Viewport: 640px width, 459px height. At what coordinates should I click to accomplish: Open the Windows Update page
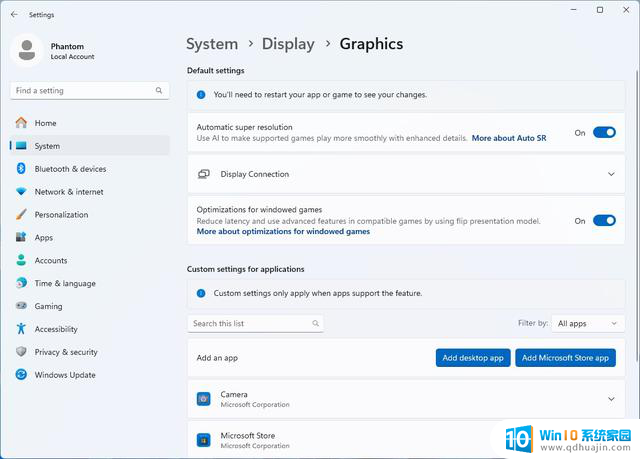(90, 374)
